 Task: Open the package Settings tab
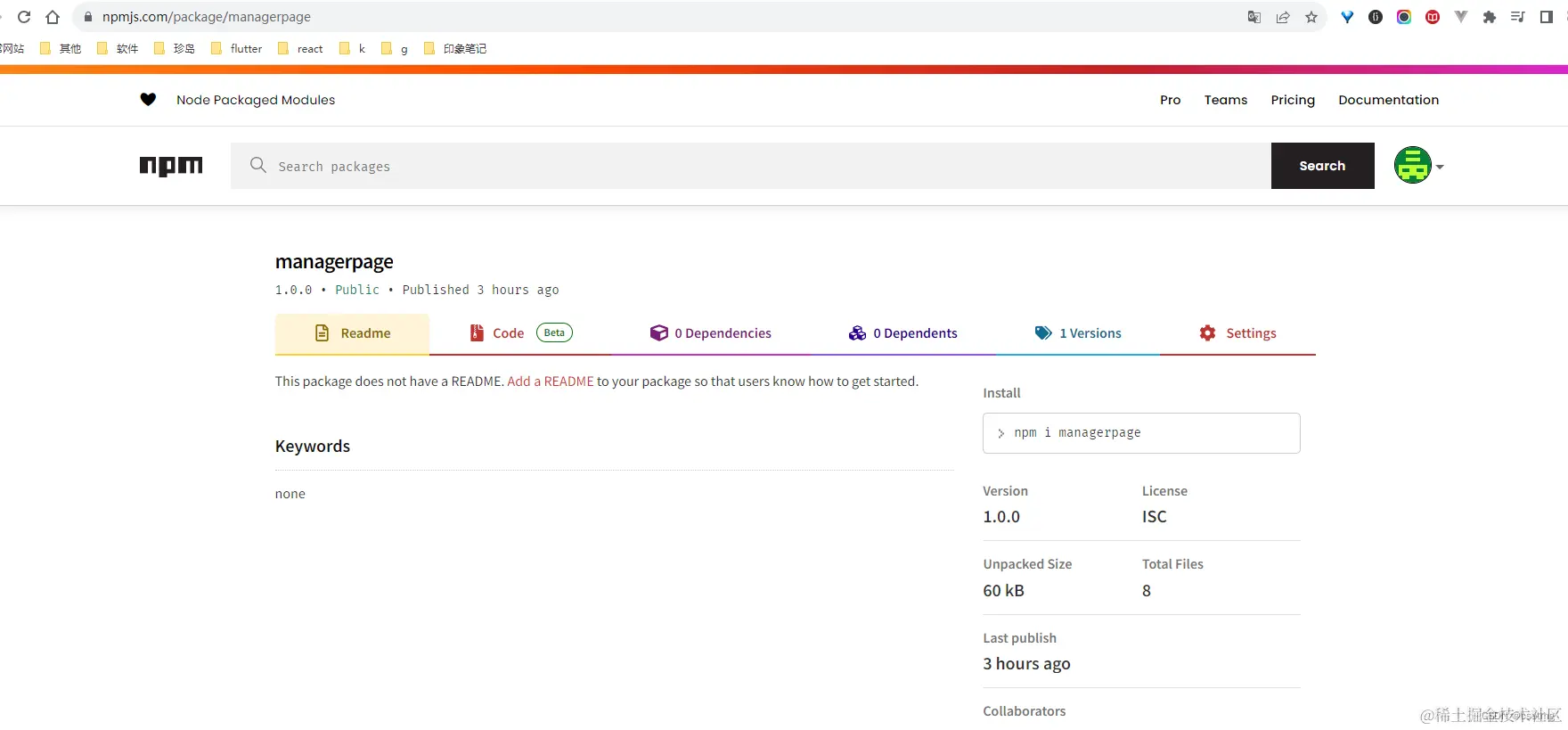(x=1237, y=333)
